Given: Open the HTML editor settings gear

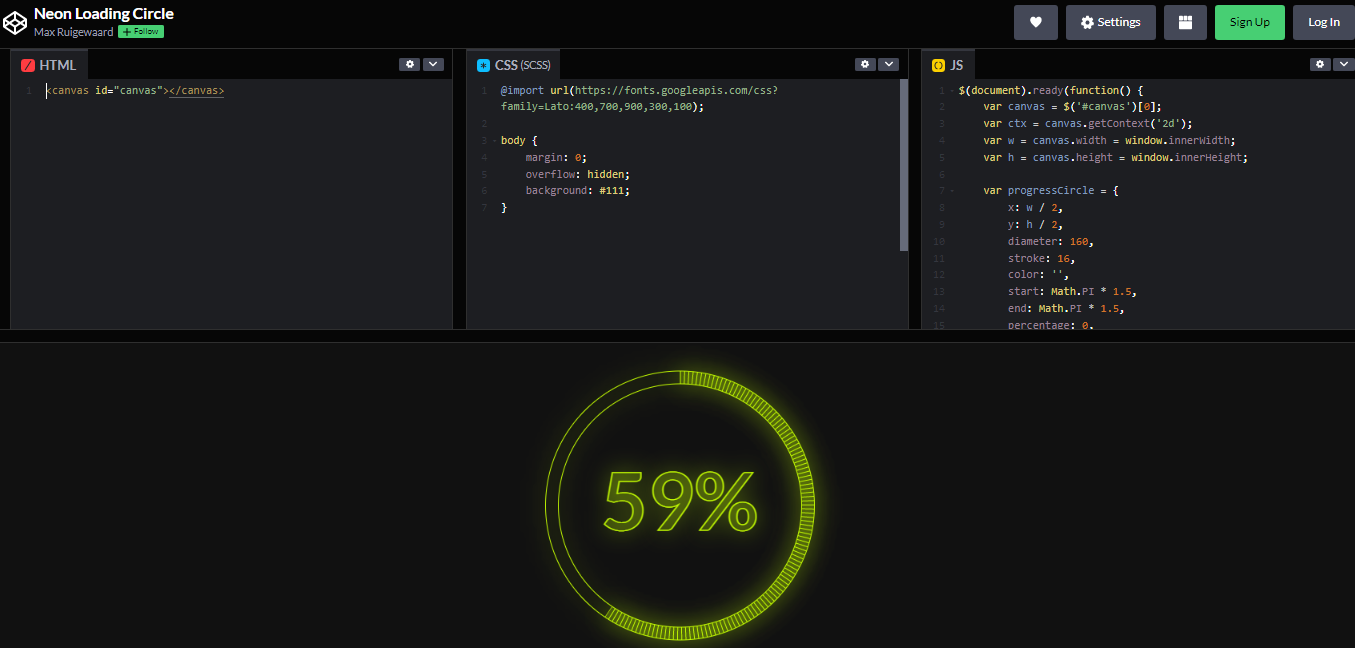Looking at the screenshot, I should click(x=409, y=63).
